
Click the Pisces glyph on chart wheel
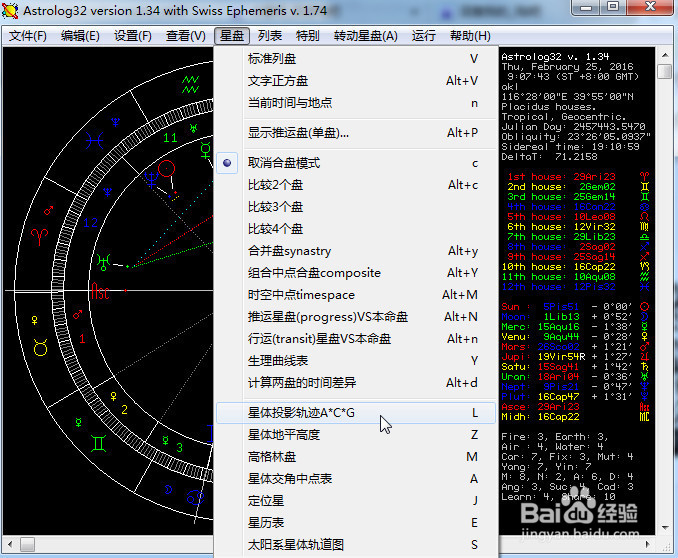pos(94,141)
